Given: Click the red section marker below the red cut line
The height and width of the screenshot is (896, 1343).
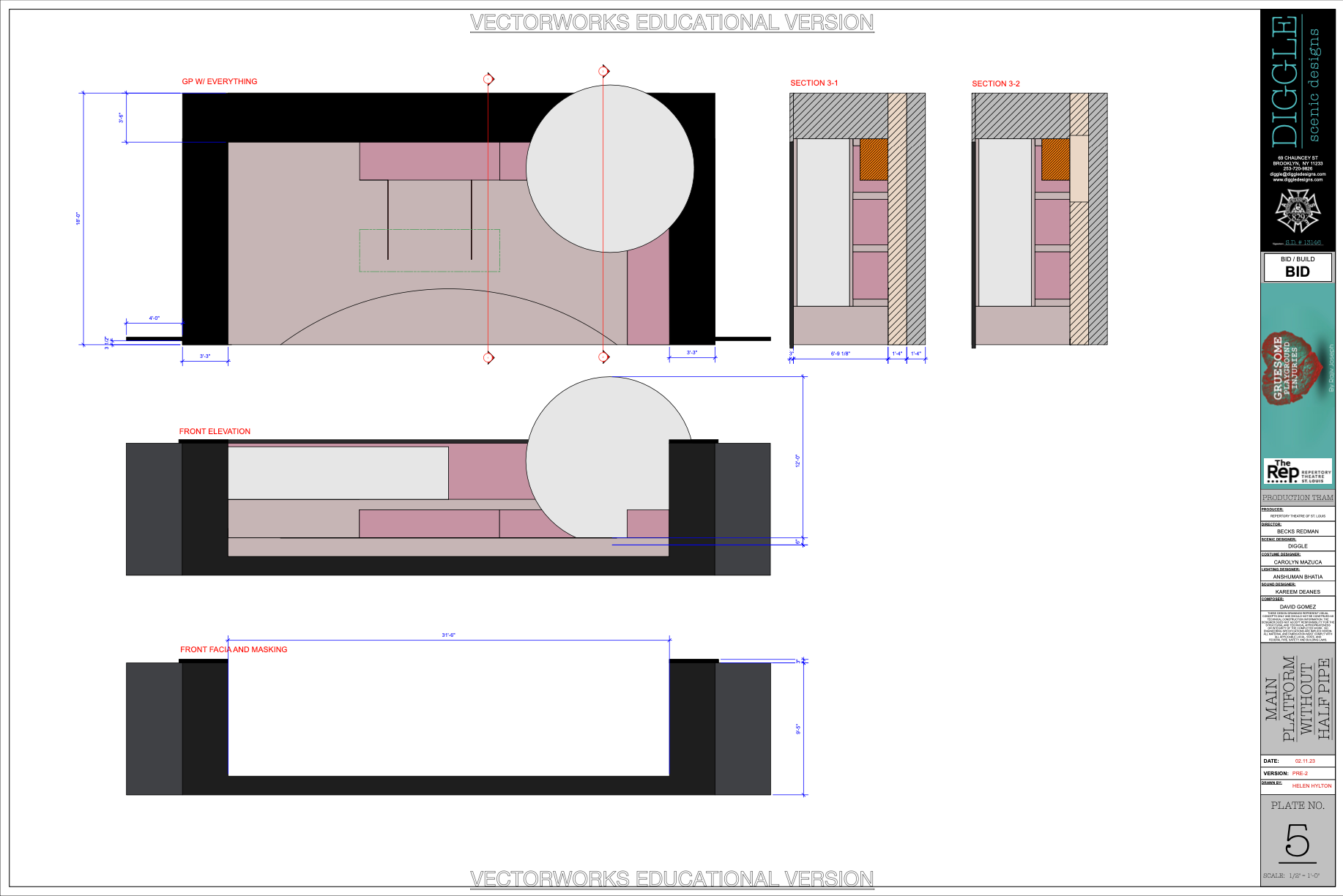Looking at the screenshot, I should pyautogui.click(x=488, y=357).
